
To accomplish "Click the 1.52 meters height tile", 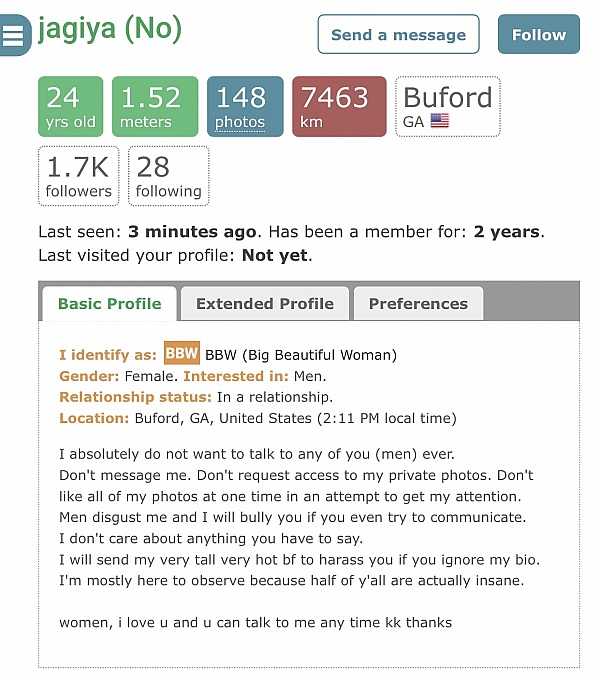I will click(155, 107).
